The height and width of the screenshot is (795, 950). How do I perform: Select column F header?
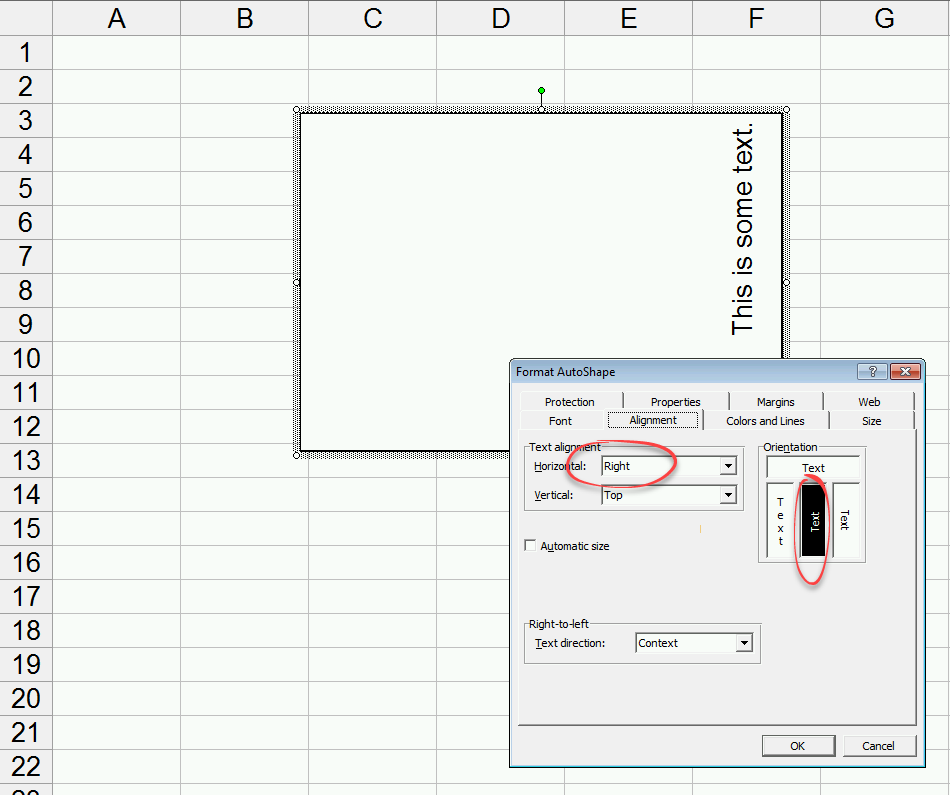click(x=756, y=18)
